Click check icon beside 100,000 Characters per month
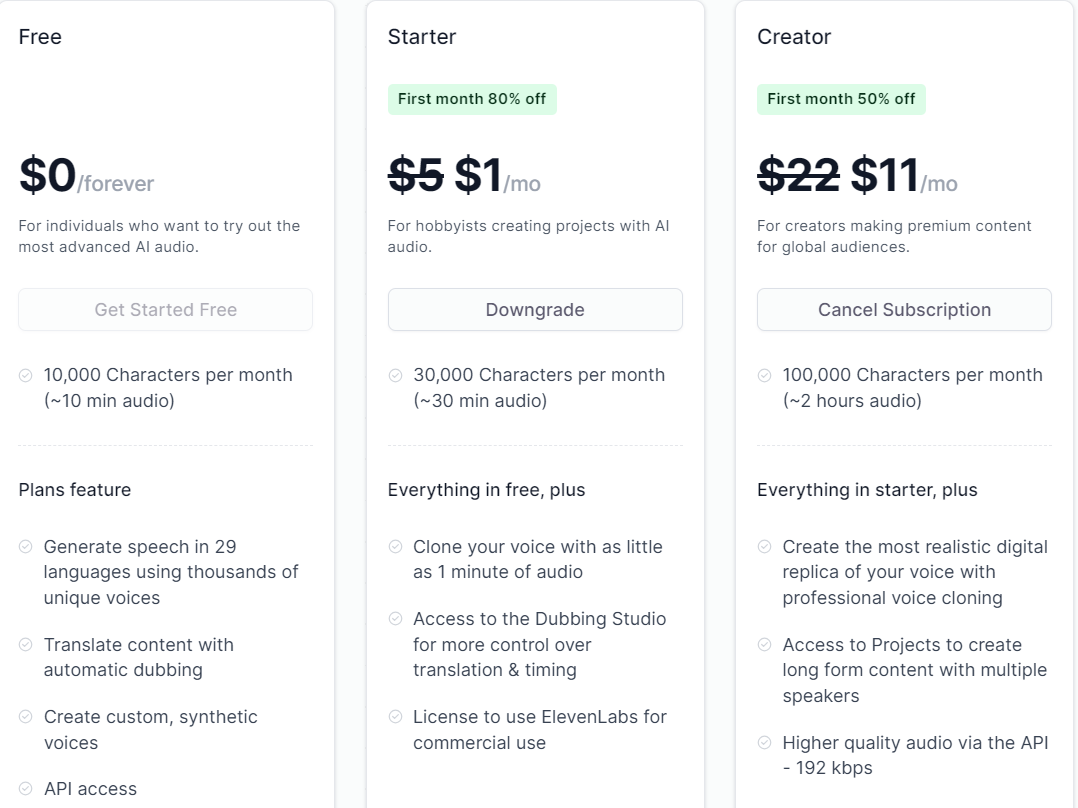This screenshot has height=808, width=1078. (x=765, y=376)
